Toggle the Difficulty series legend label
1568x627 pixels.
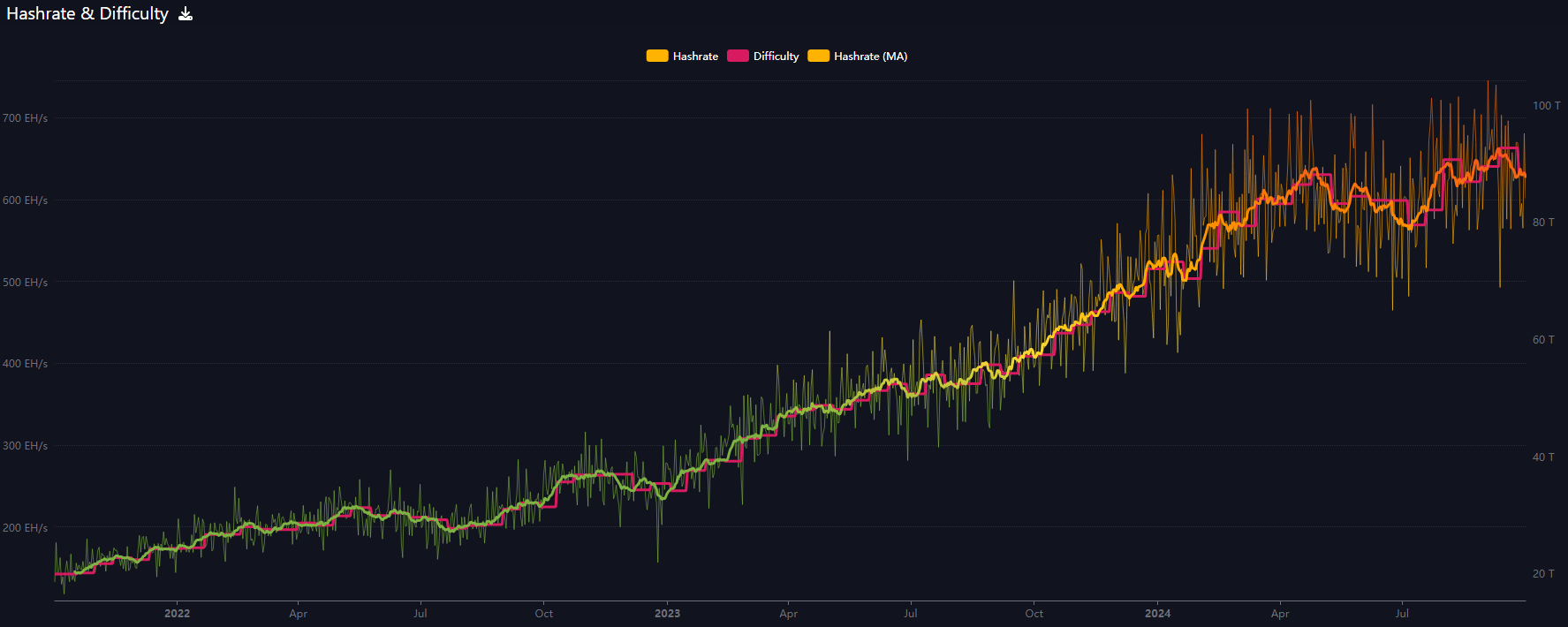(x=776, y=57)
